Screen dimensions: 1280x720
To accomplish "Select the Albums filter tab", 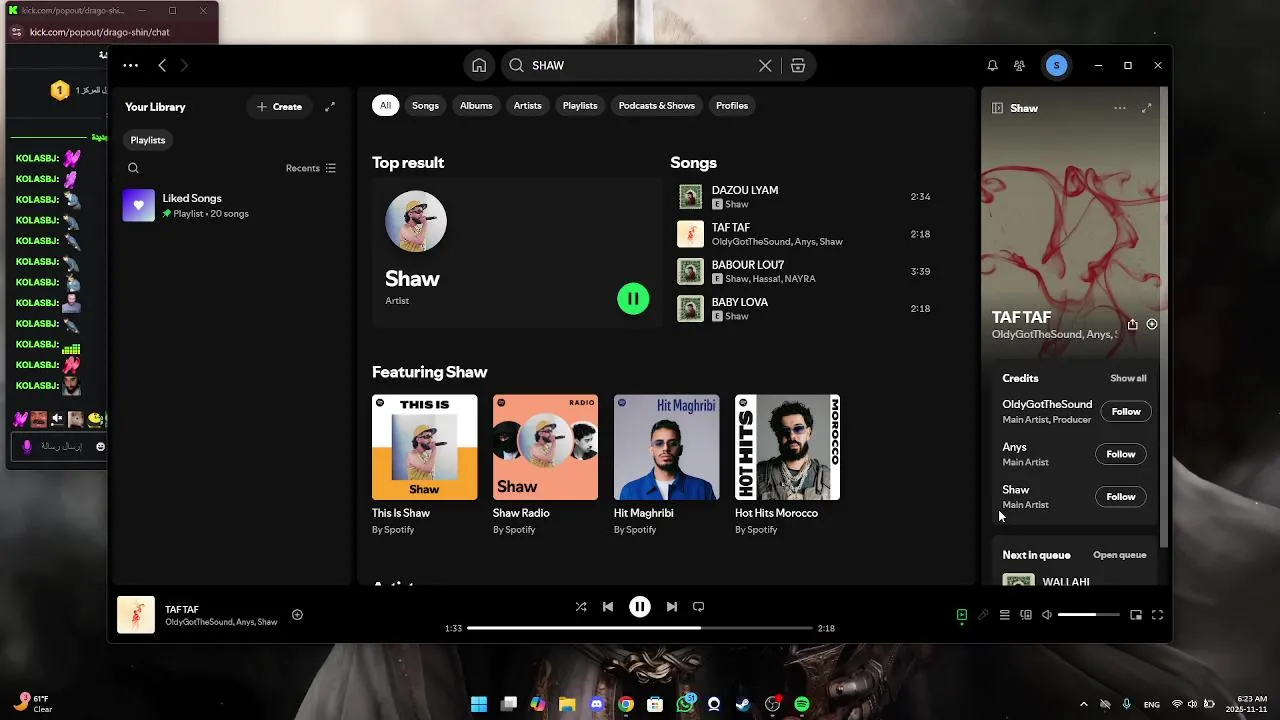I will [x=476, y=105].
